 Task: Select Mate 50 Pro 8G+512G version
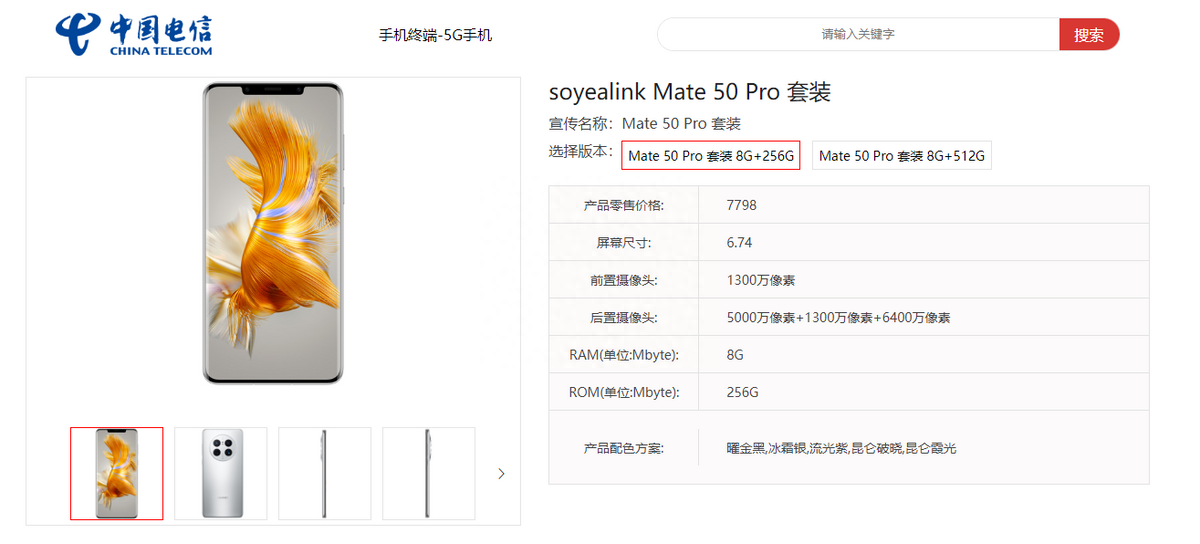click(x=901, y=156)
